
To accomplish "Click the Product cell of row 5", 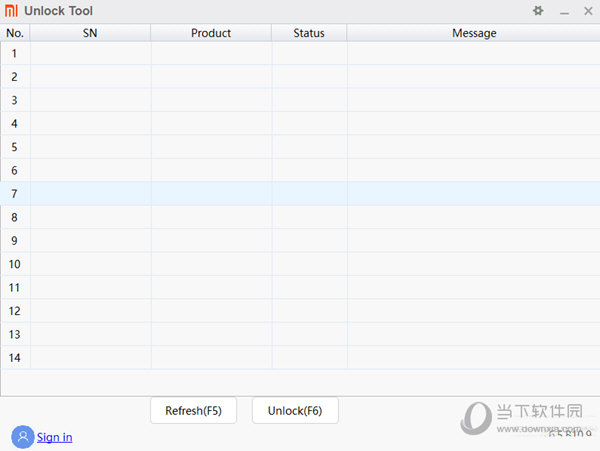I will pyautogui.click(x=211, y=147).
